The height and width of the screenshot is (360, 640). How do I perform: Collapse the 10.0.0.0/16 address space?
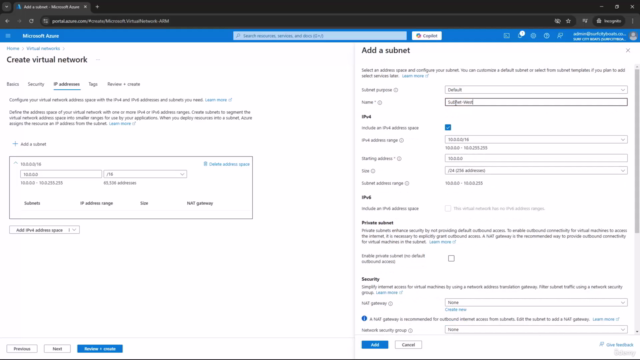pyautogui.click(x=16, y=163)
